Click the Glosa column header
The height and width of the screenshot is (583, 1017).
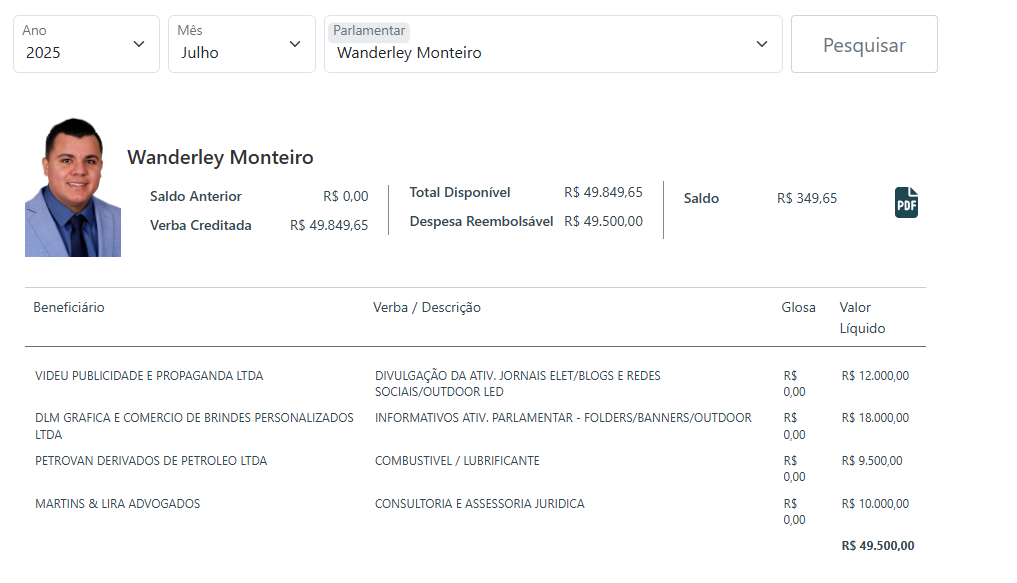click(798, 307)
